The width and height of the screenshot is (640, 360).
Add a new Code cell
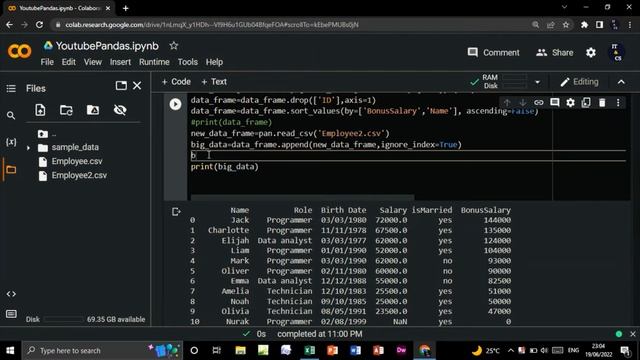click(x=176, y=82)
